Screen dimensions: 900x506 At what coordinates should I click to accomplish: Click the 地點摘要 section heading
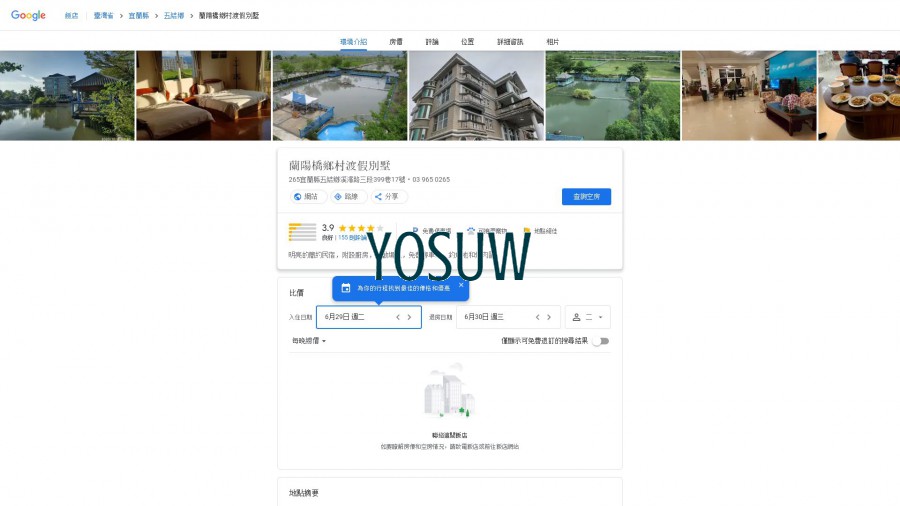coord(304,493)
